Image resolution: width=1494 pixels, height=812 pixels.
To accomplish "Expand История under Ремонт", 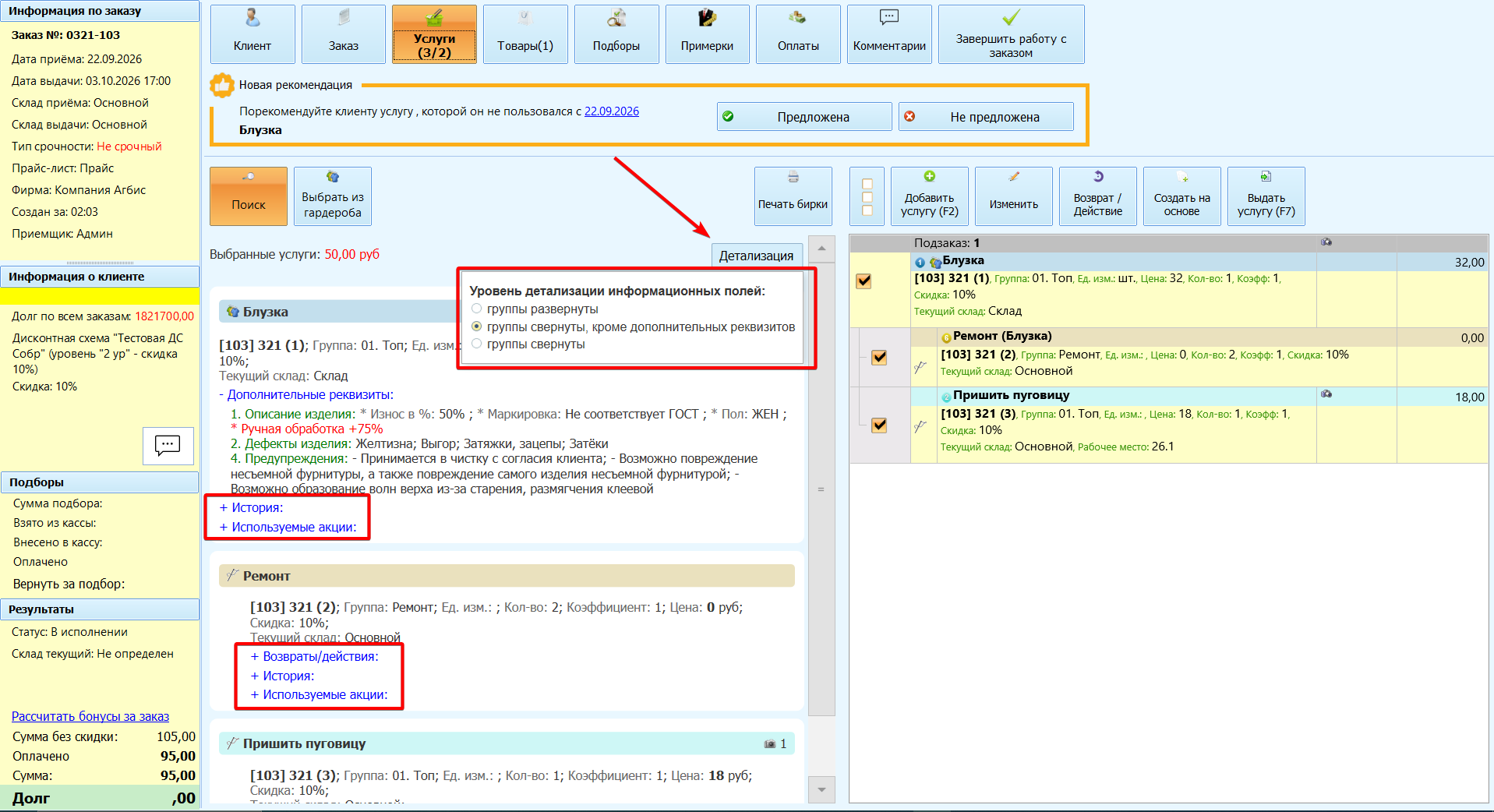I will click(282, 676).
